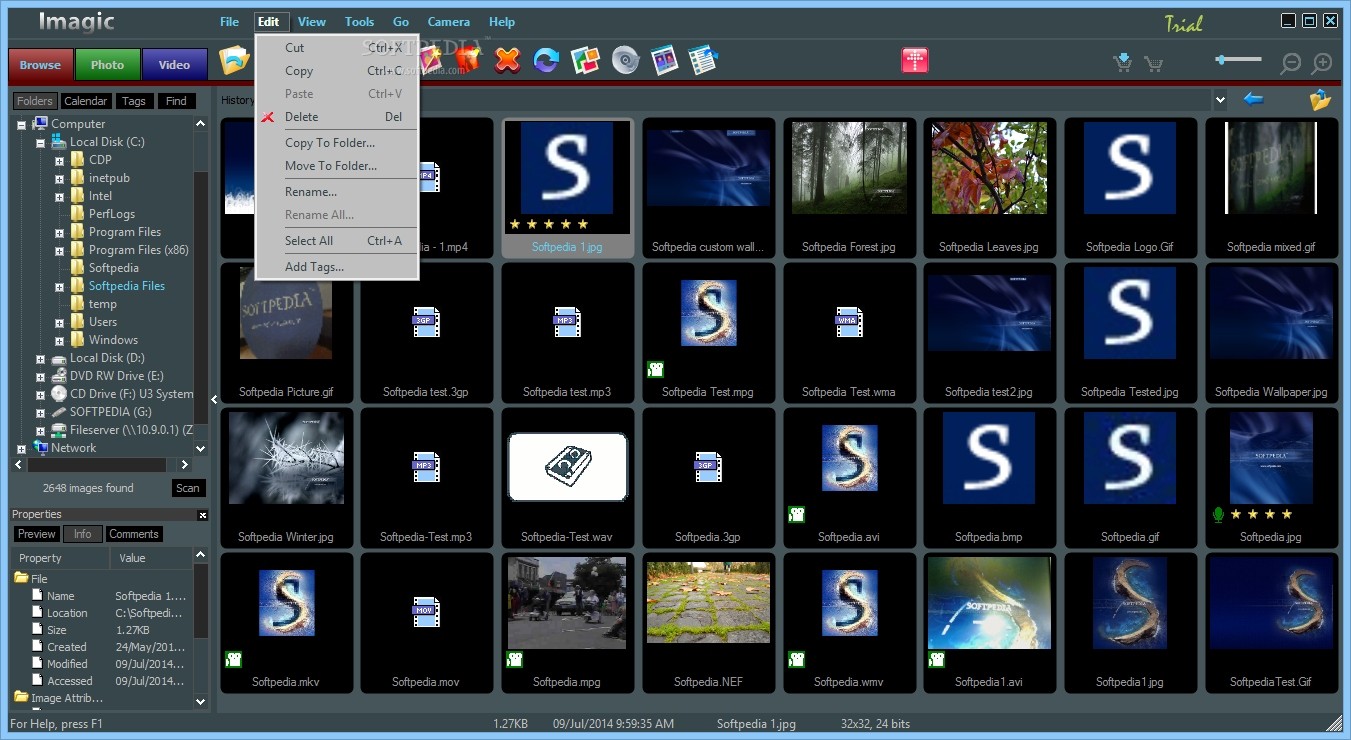Close the Properties panel with its X
Screen dimensions: 1351x740
(203, 515)
